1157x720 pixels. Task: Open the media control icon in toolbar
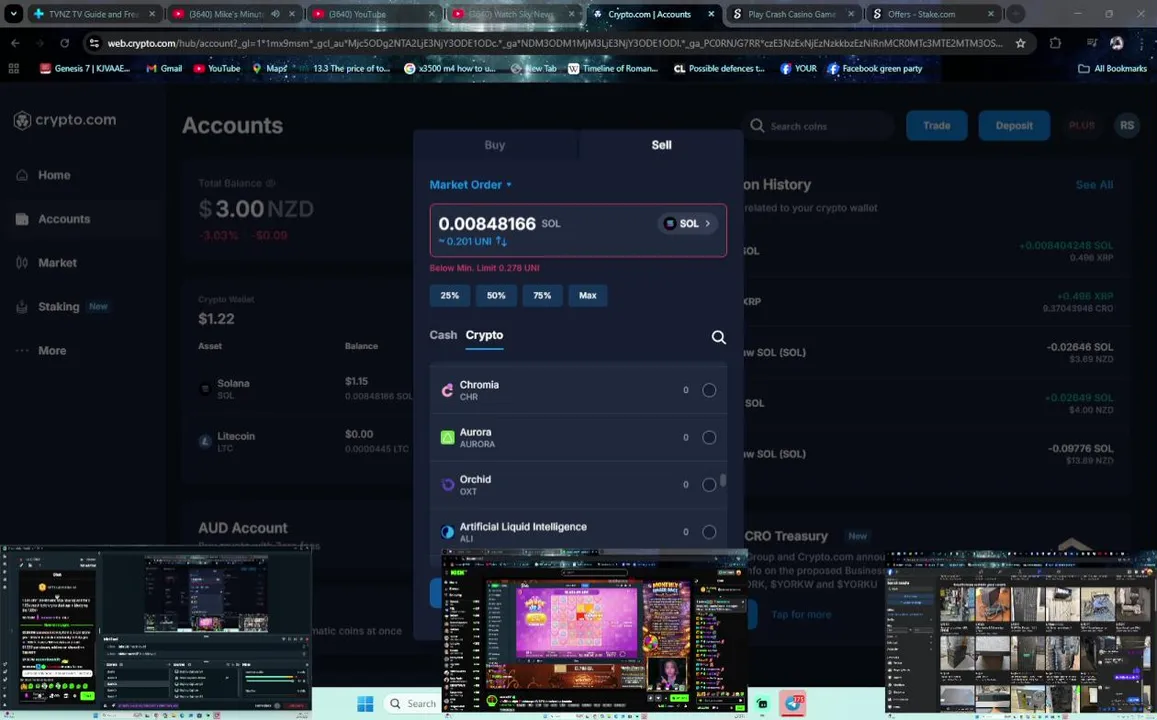[1092, 43]
